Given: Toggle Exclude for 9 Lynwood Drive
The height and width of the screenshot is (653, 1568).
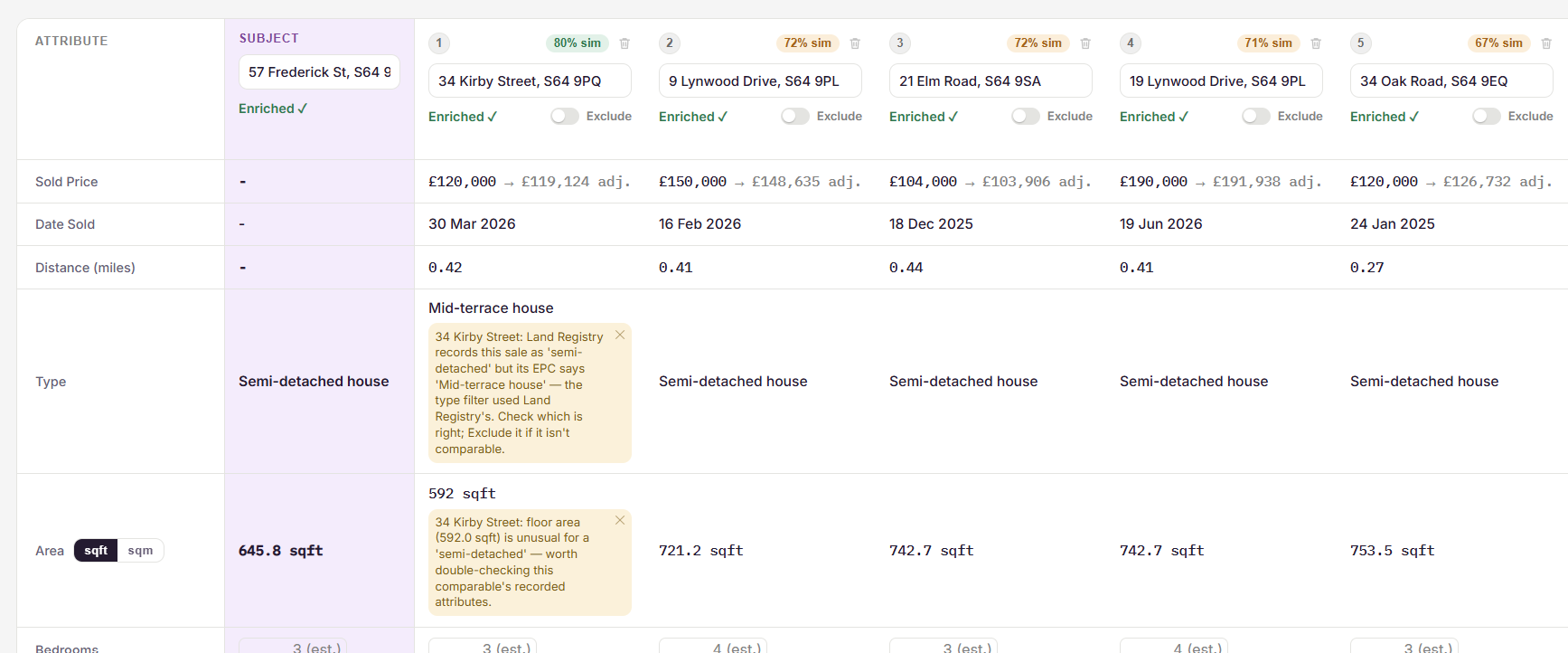Looking at the screenshot, I should pos(795,117).
